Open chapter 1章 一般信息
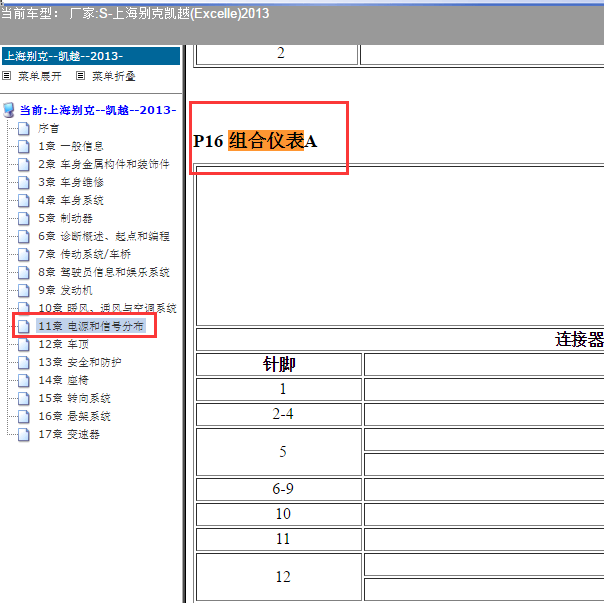Image resolution: width=604 pixels, height=603 pixels. (71, 146)
